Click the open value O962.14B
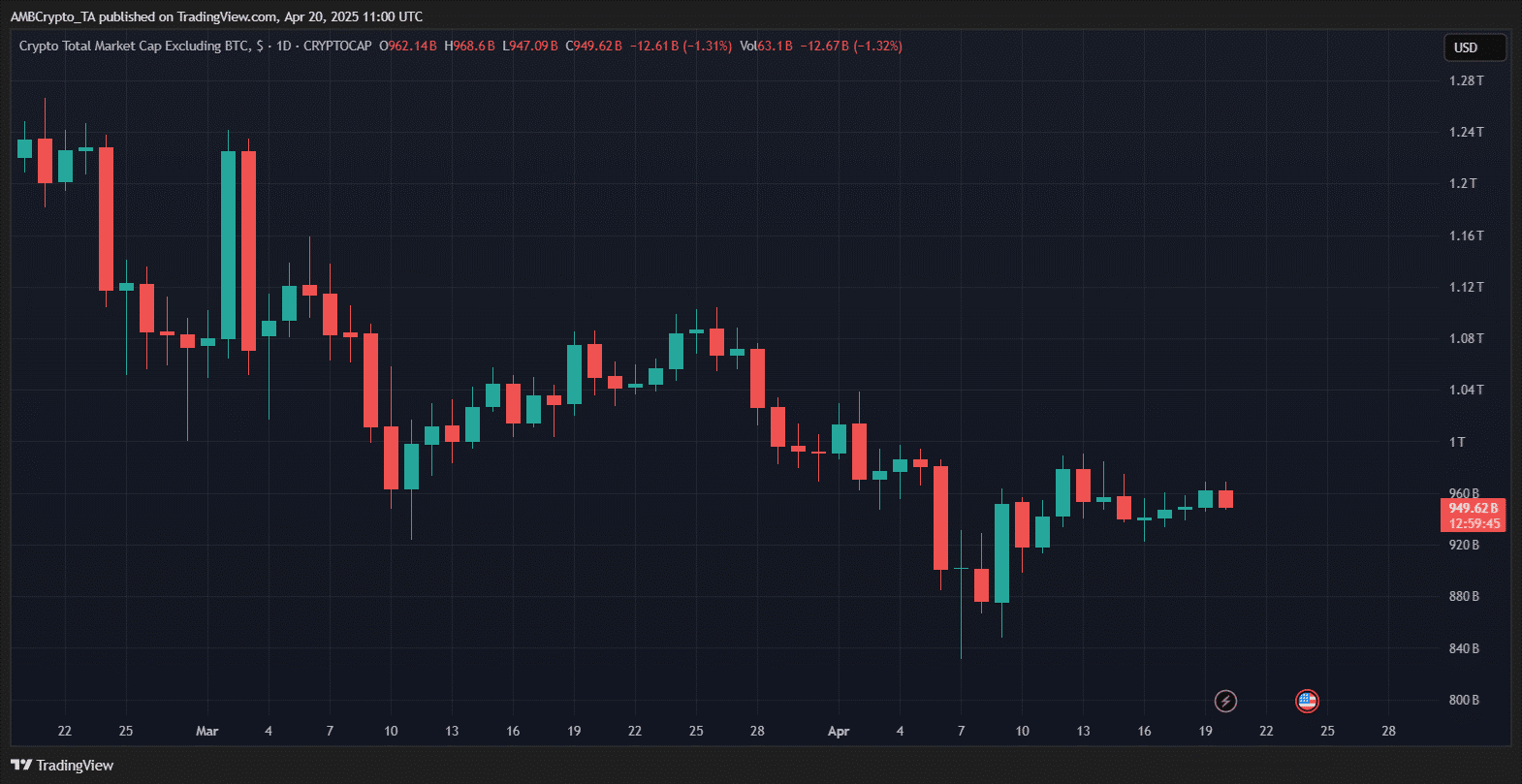The height and width of the screenshot is (784, 1522). coord(407,46)
